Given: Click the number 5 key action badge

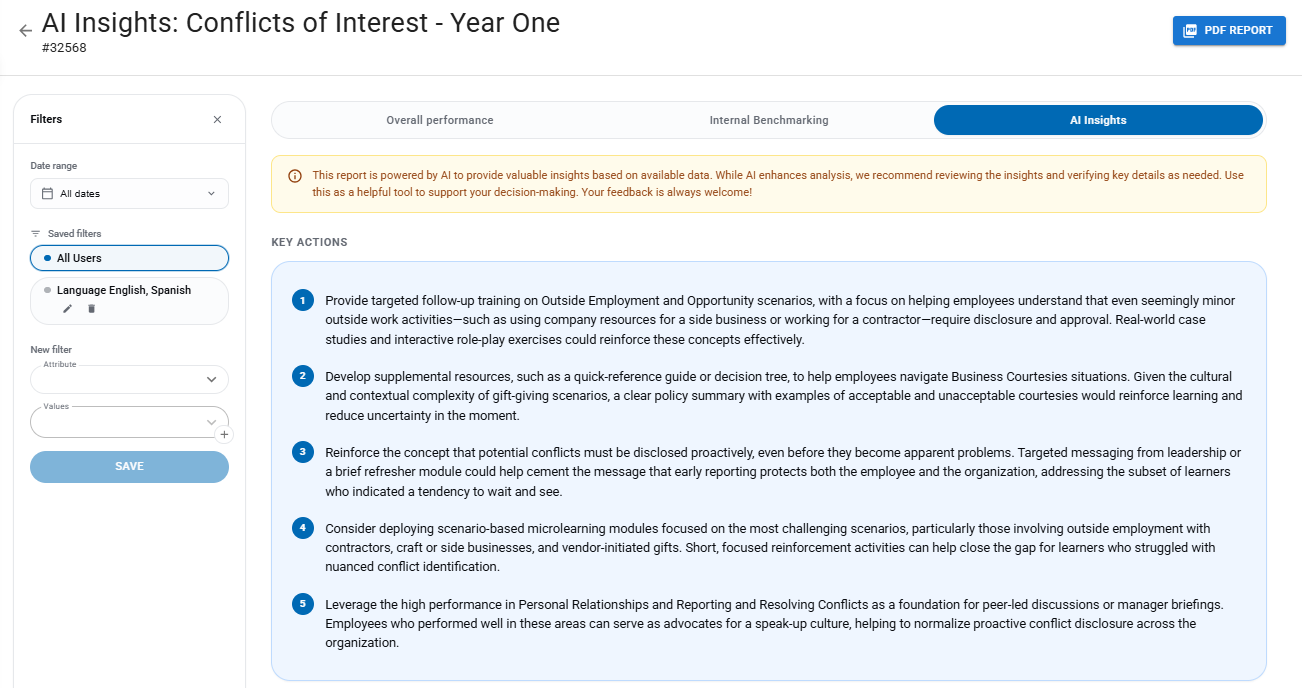Looking at the screenshot, I should (303, 604).
